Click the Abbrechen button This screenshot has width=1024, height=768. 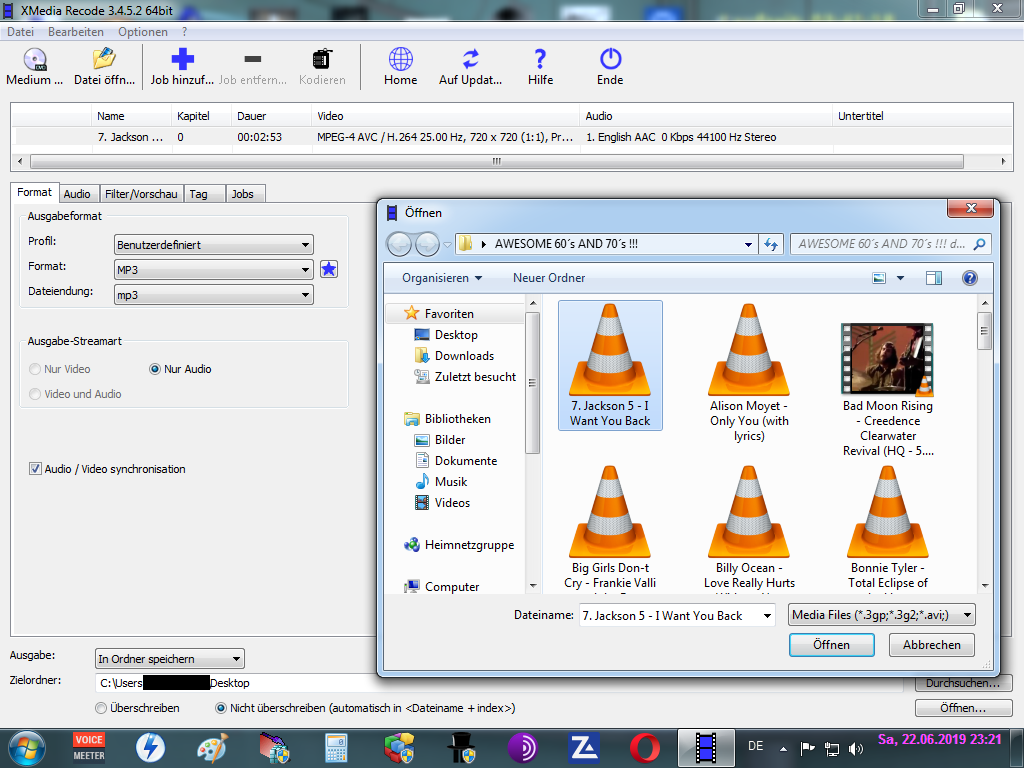(x=931, y=645)
